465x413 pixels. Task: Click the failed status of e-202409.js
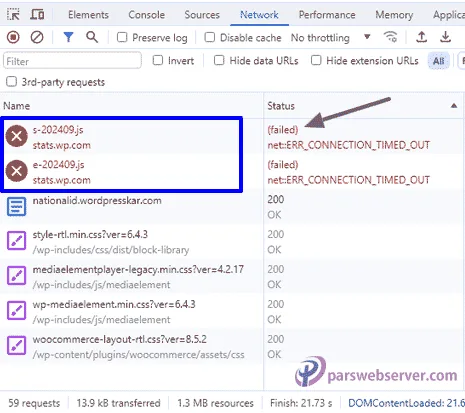pos(283,165)
